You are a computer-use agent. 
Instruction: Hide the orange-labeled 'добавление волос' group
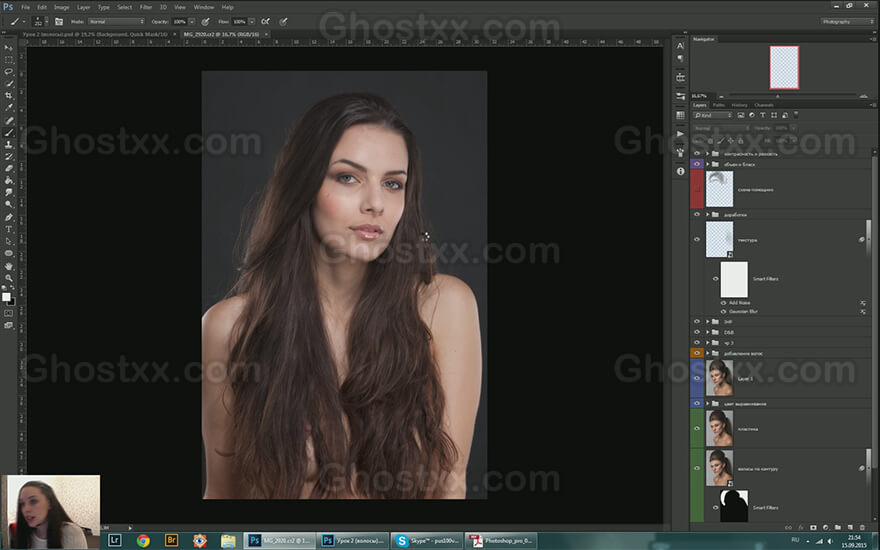point(697,354)
